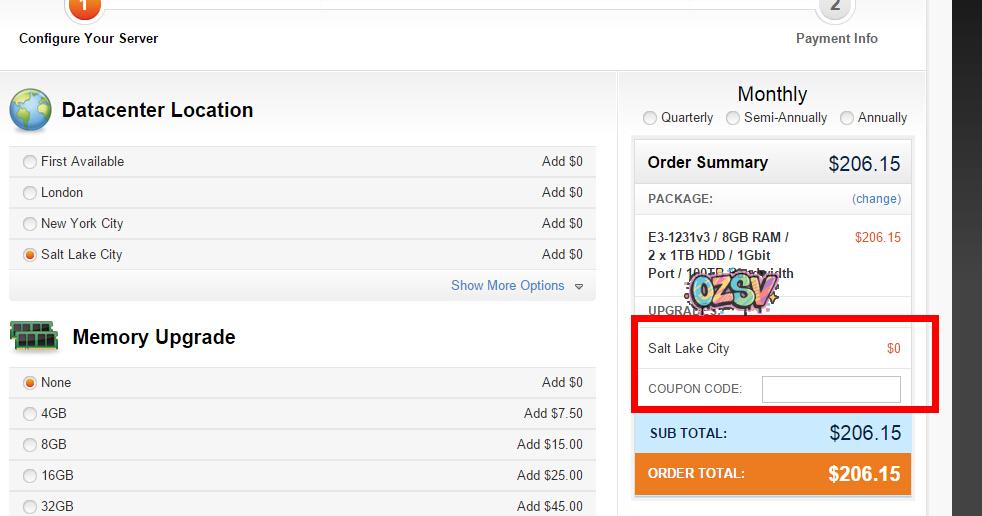Viewport: 982px width, 516px height.
Task: Select the 32GB memory upgrade
Action: click(30, 507)
